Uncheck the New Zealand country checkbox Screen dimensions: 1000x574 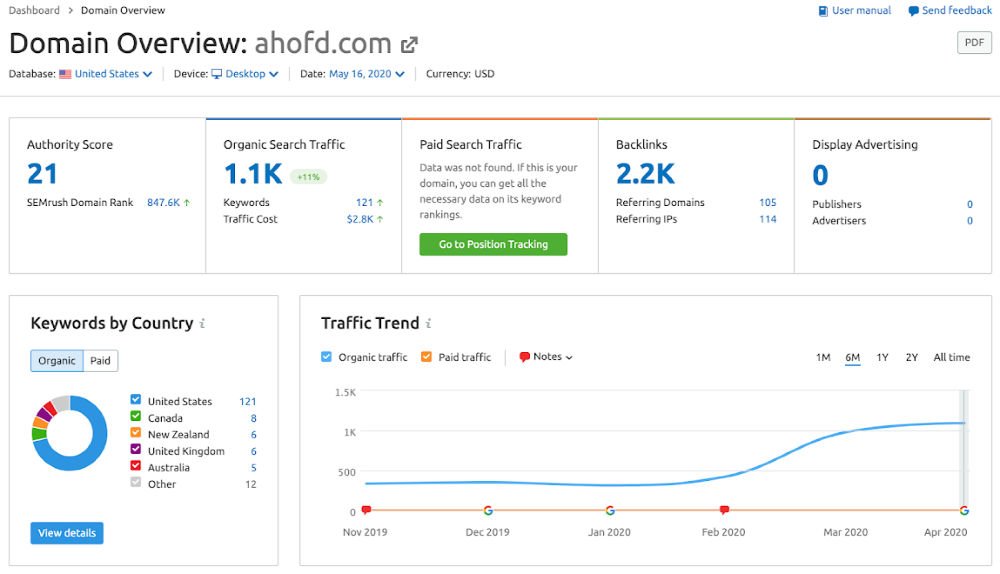coord(136,433)
